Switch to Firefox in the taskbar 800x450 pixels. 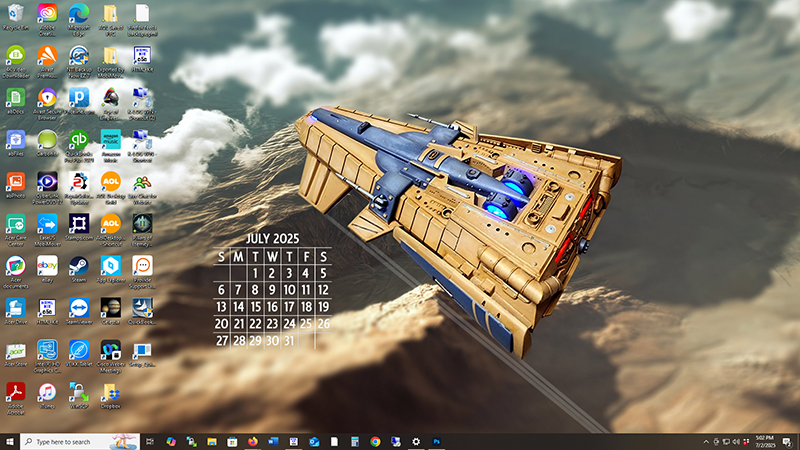253,442
